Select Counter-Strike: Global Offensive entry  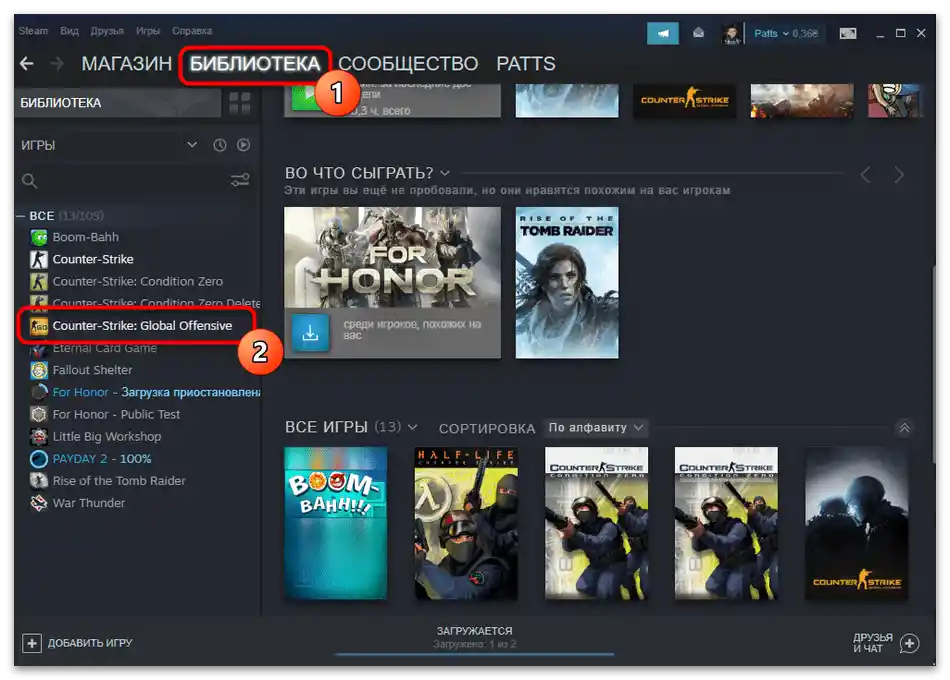142,326
